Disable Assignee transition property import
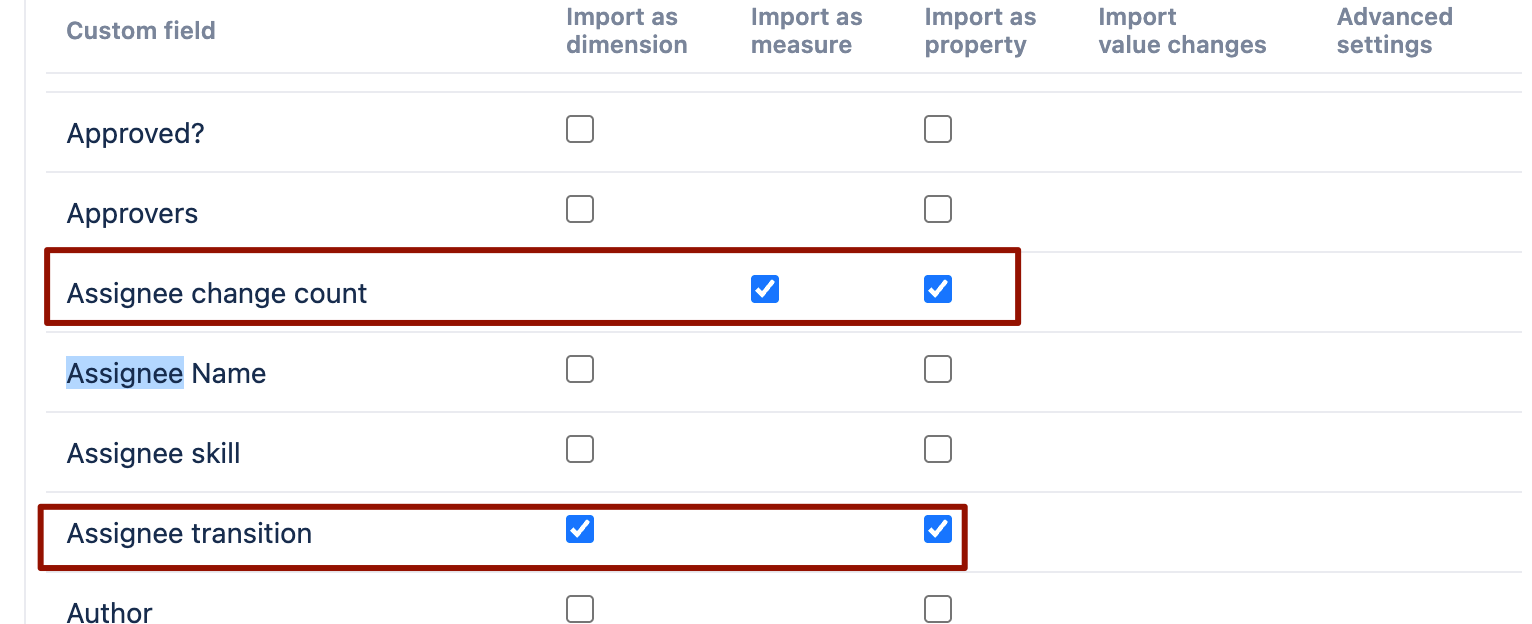 pyautogui.click(x=938, y=529)
